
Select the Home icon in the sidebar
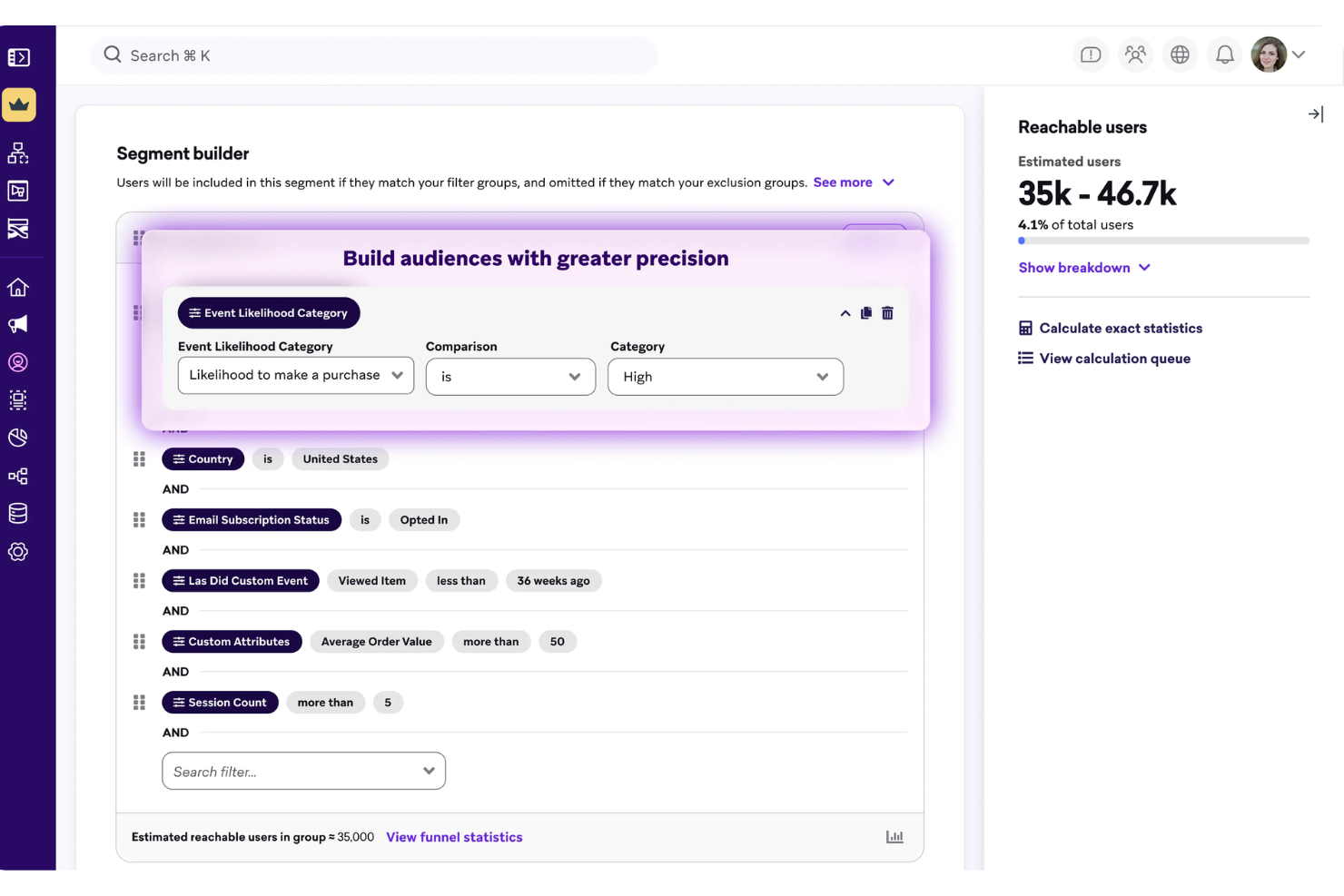click(x=18, y=286)
